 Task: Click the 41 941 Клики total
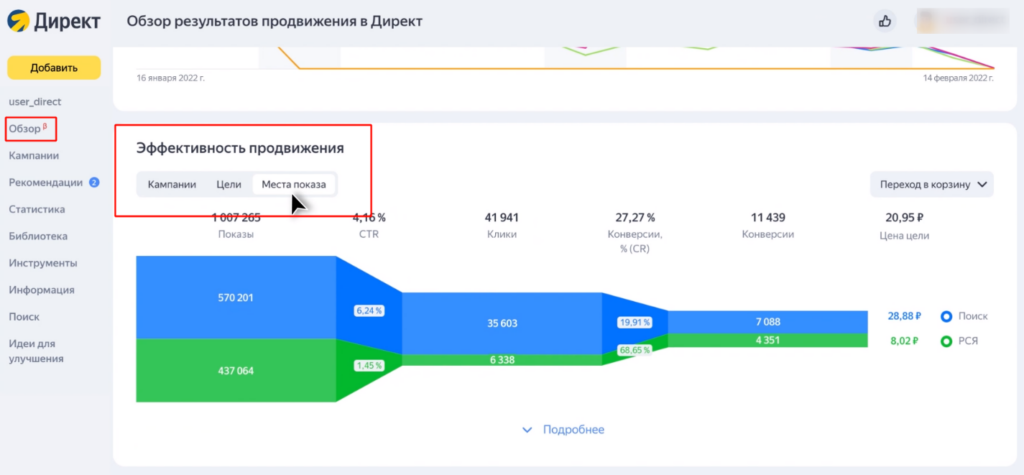point(502,218)
